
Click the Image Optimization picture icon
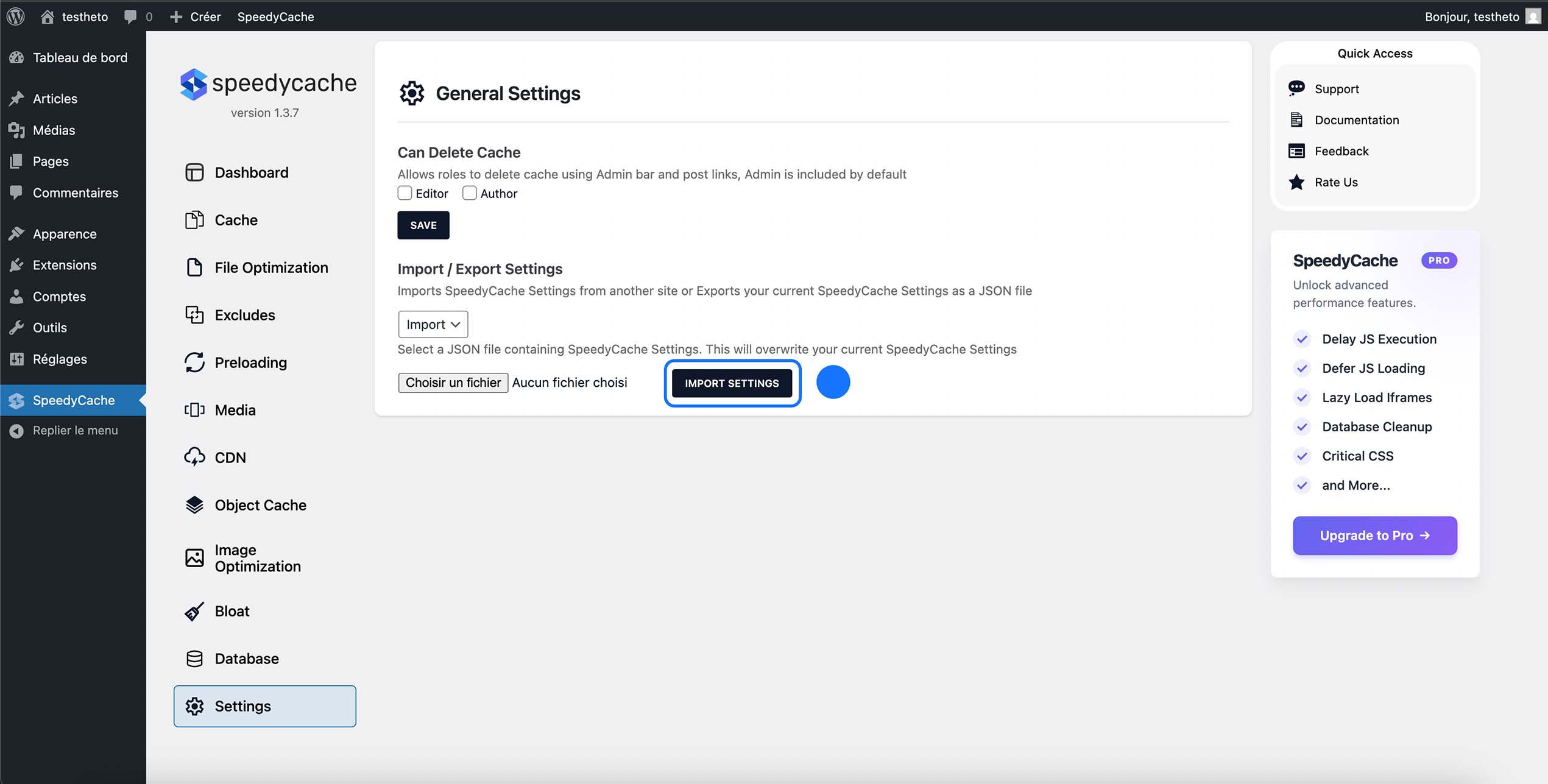pyautogui.click(x=194, y=557)
